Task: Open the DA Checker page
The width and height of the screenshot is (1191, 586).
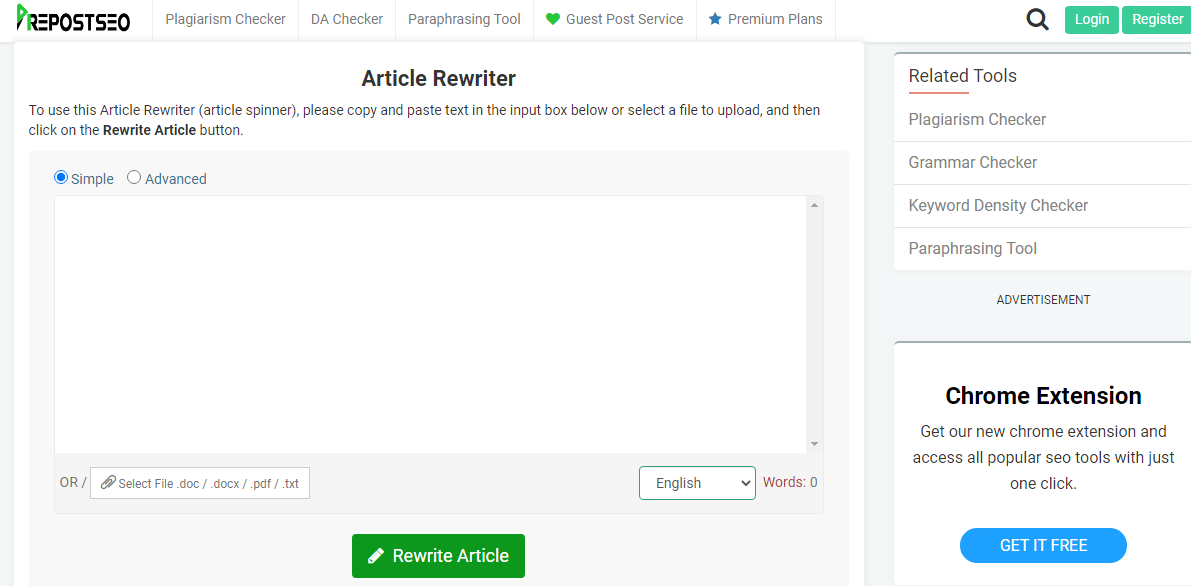Action: (x=346, y=18)
